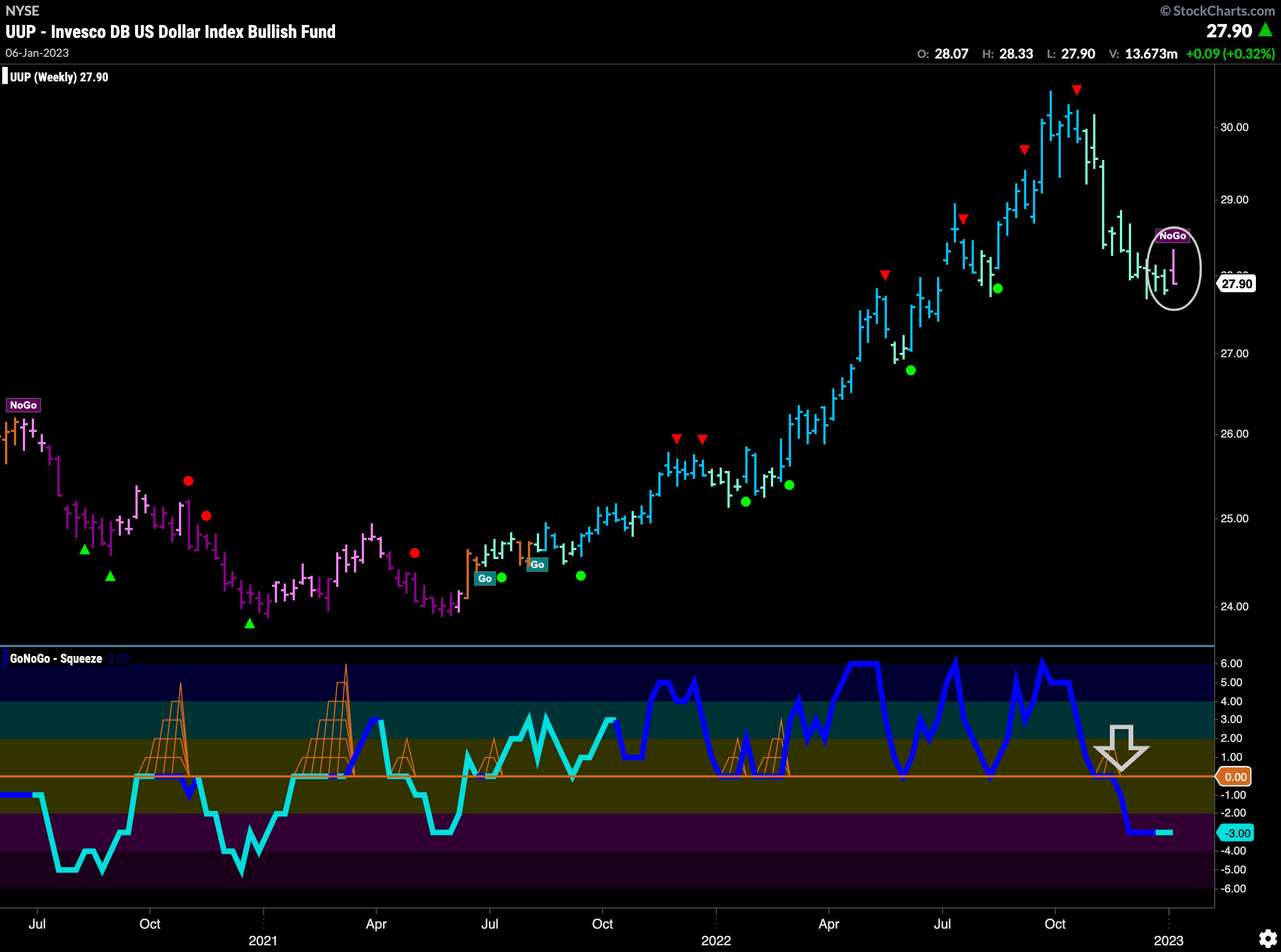Click the lower red dot near November 2020
The width and height of the screenshot is (1281, 952).
206,516
